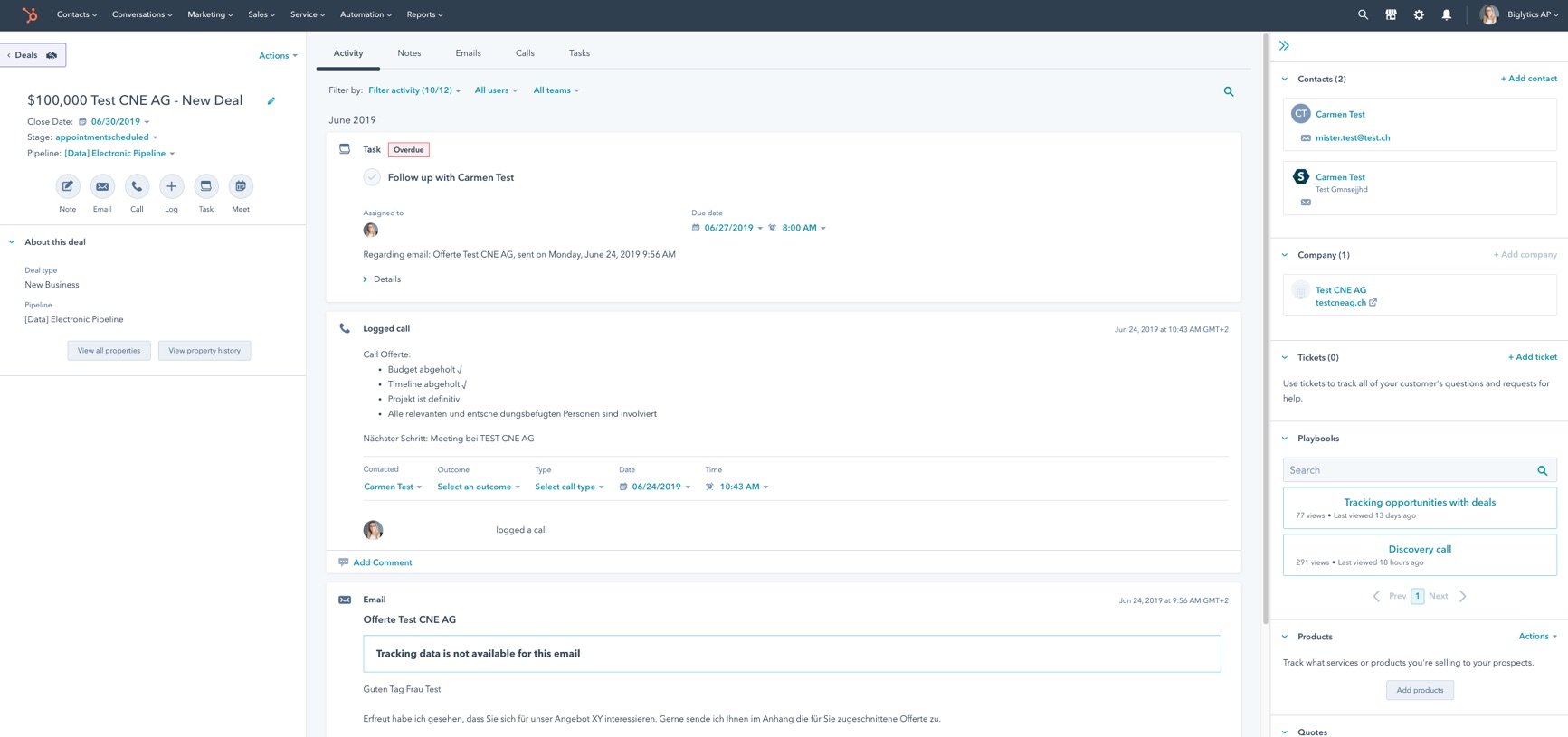Open the Select an outcome dropdown
This screenshot has width=1568, height=737.
tap(479, 487)
